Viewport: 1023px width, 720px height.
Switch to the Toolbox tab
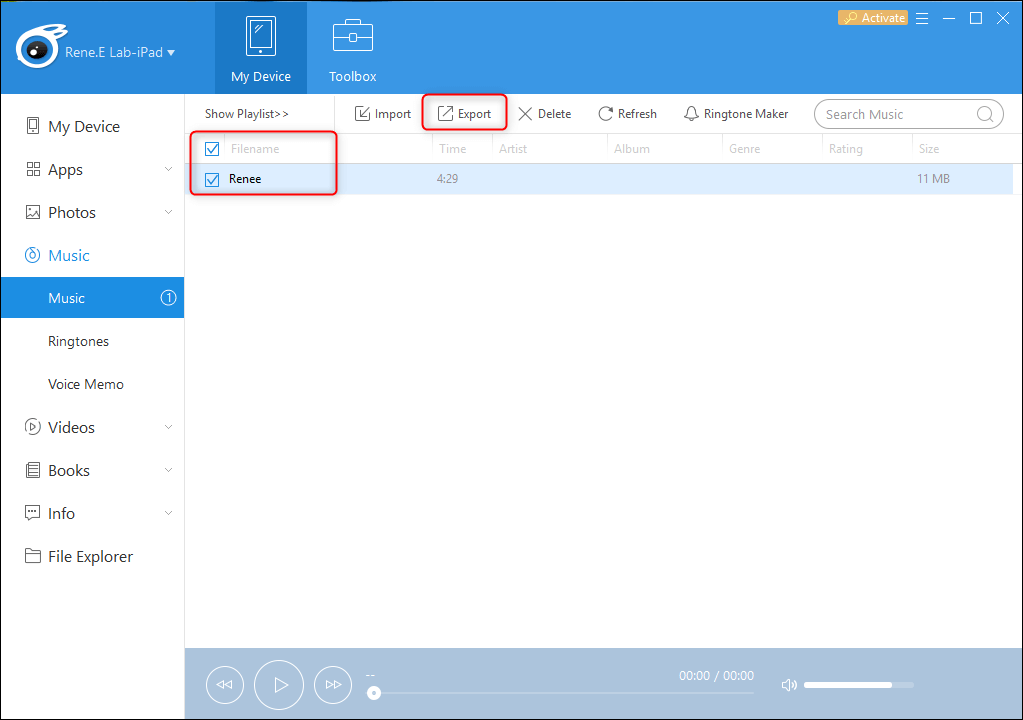353,50
